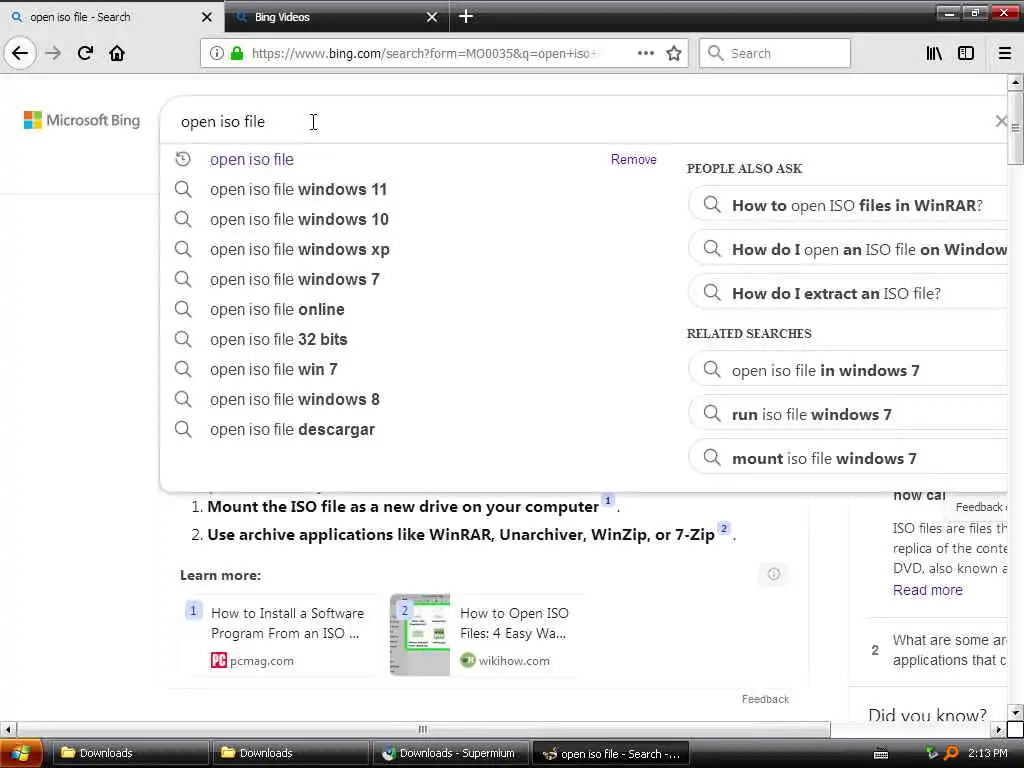Open the Windows Start button
Viewport: 1024px width, 768px height.
point(21,754)
